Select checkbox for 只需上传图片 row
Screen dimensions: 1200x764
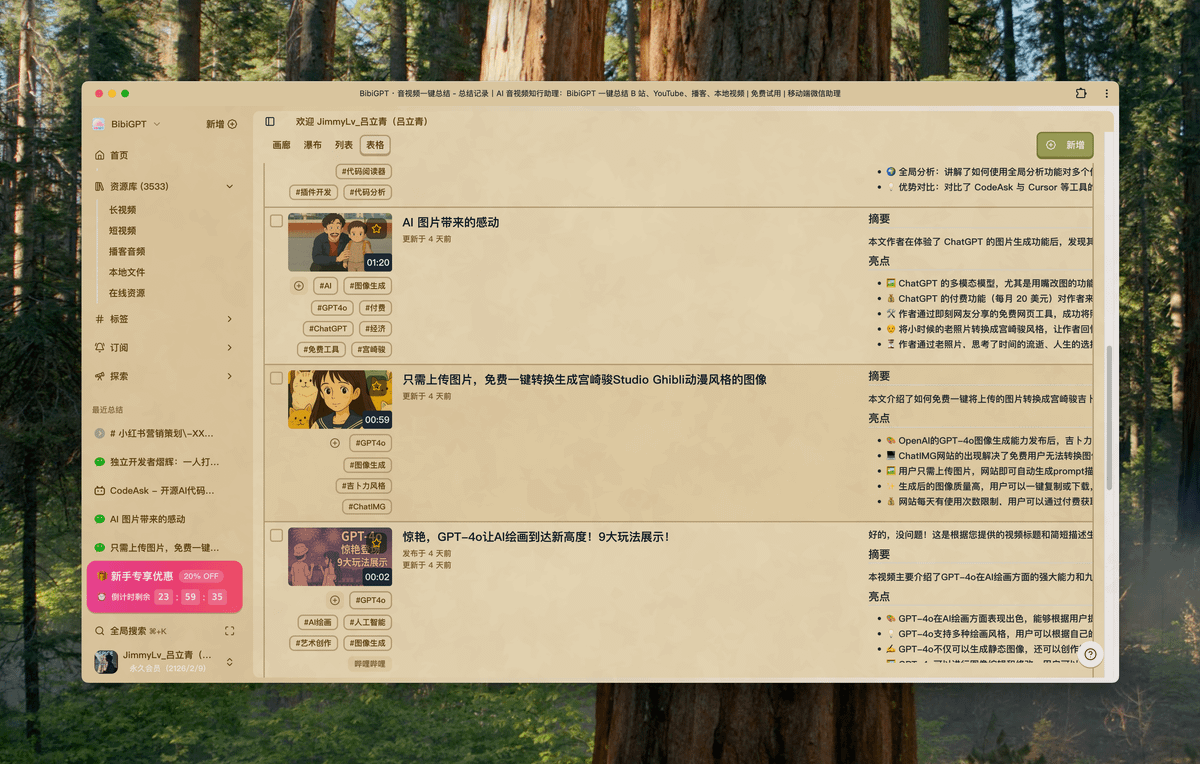277,378
